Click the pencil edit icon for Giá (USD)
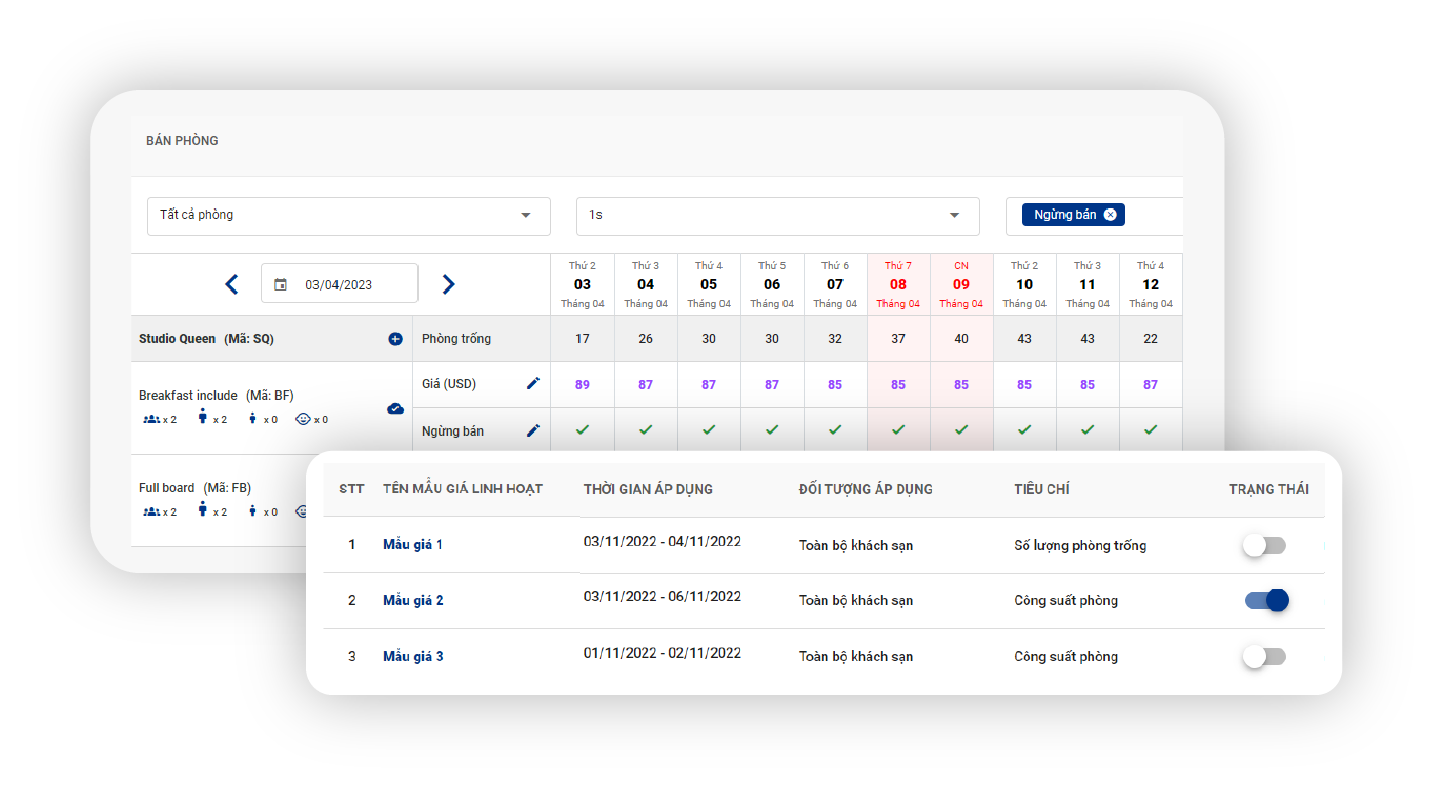Viewport: 1433px width, 786px height. click(x=533, y=383)
